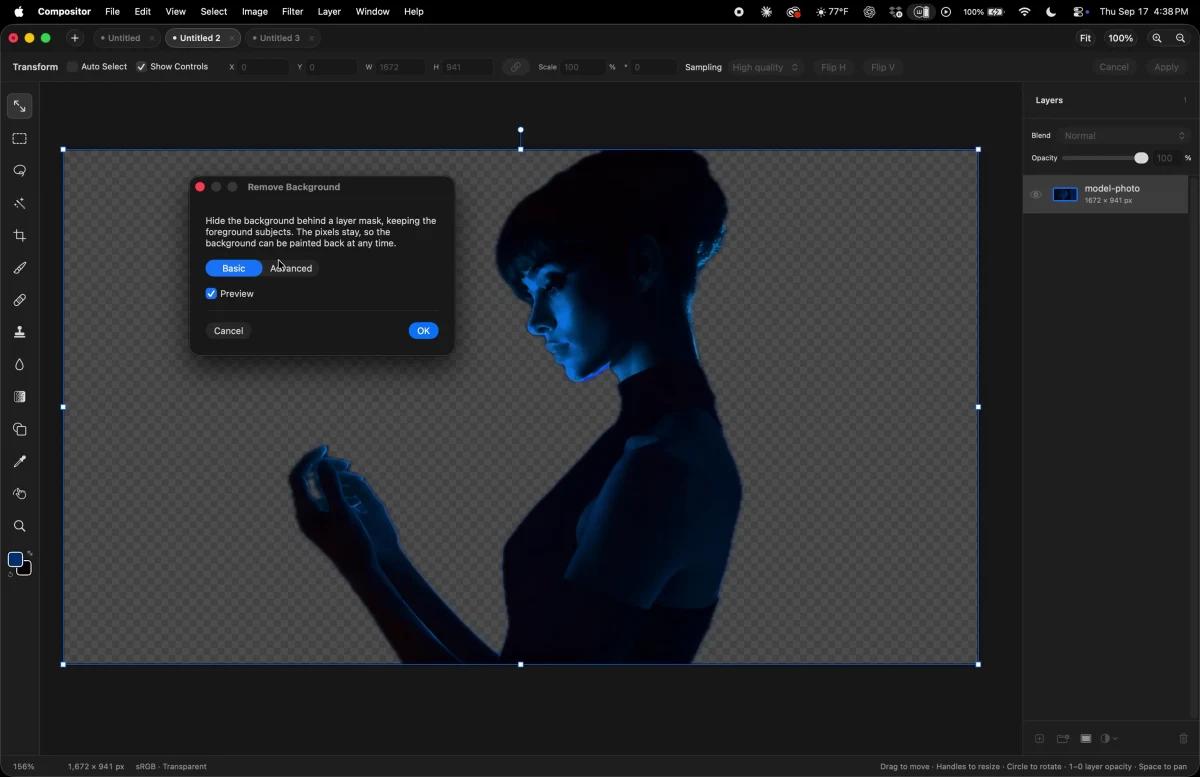1200x777 pixels.
Task: Click the add new document plus button
Action: (x=75, y=38)
